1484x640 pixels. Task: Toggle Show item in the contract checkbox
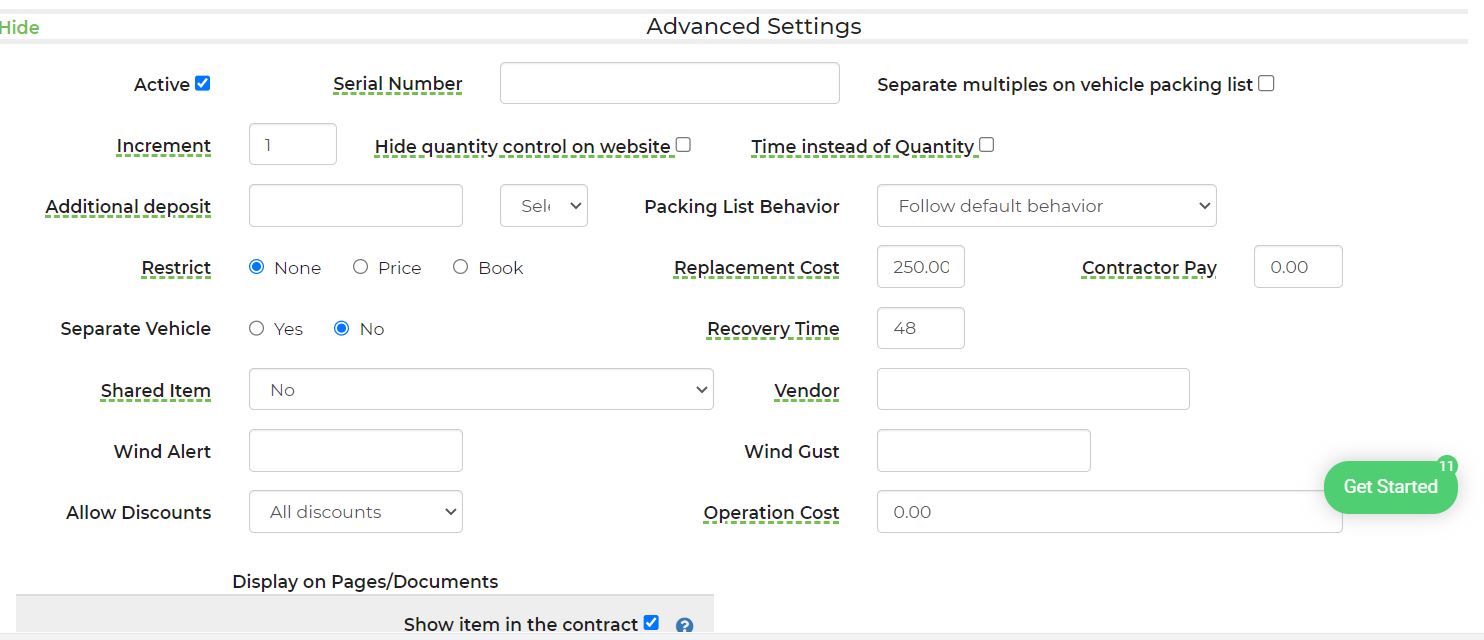[651, 623]
